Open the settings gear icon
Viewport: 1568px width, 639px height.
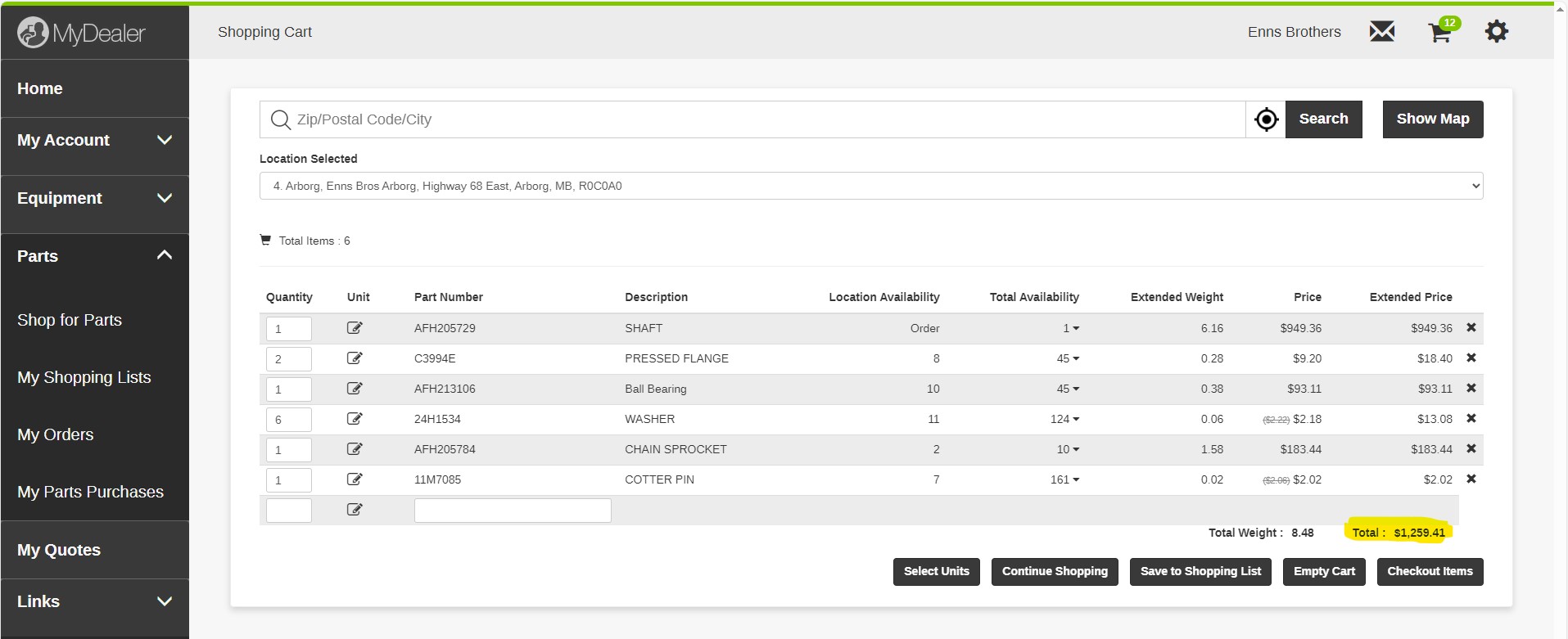[x=1496, y=32]
